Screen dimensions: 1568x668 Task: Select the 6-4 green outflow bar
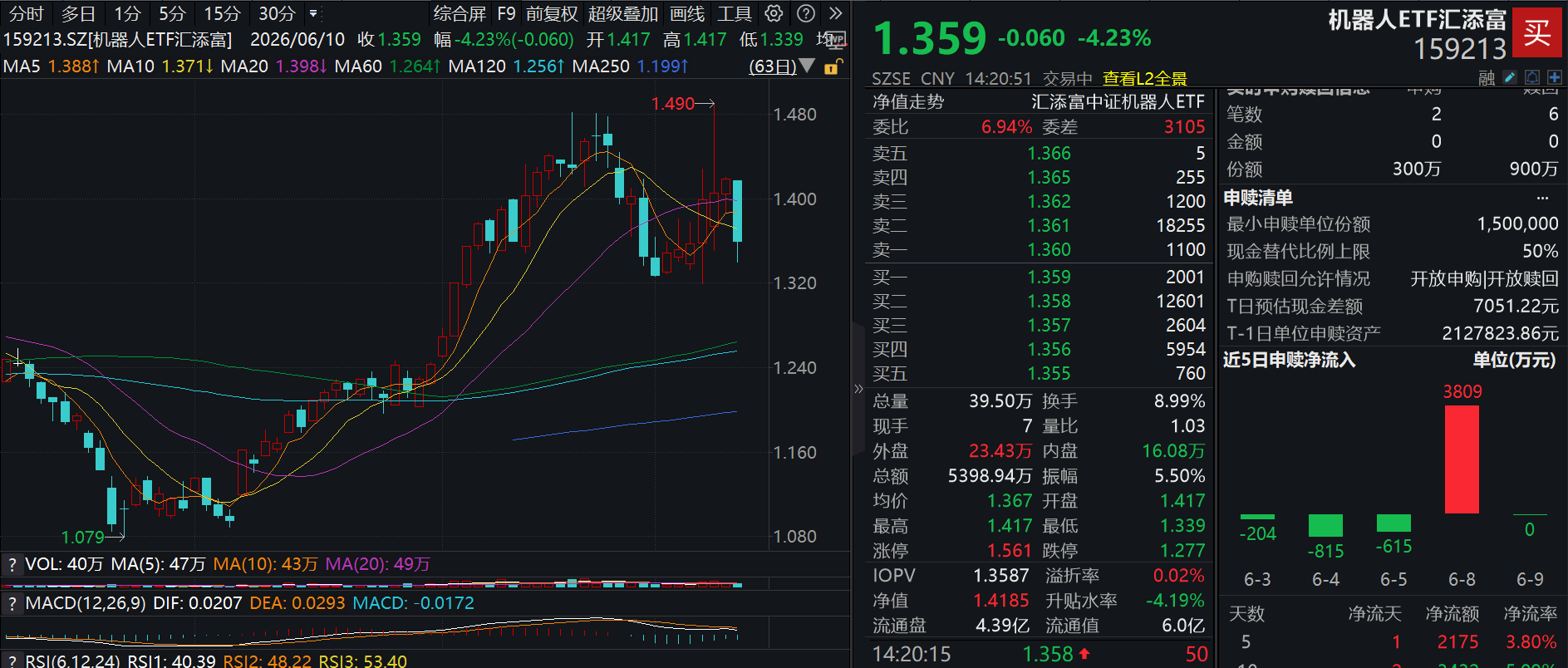(1325, 525)
